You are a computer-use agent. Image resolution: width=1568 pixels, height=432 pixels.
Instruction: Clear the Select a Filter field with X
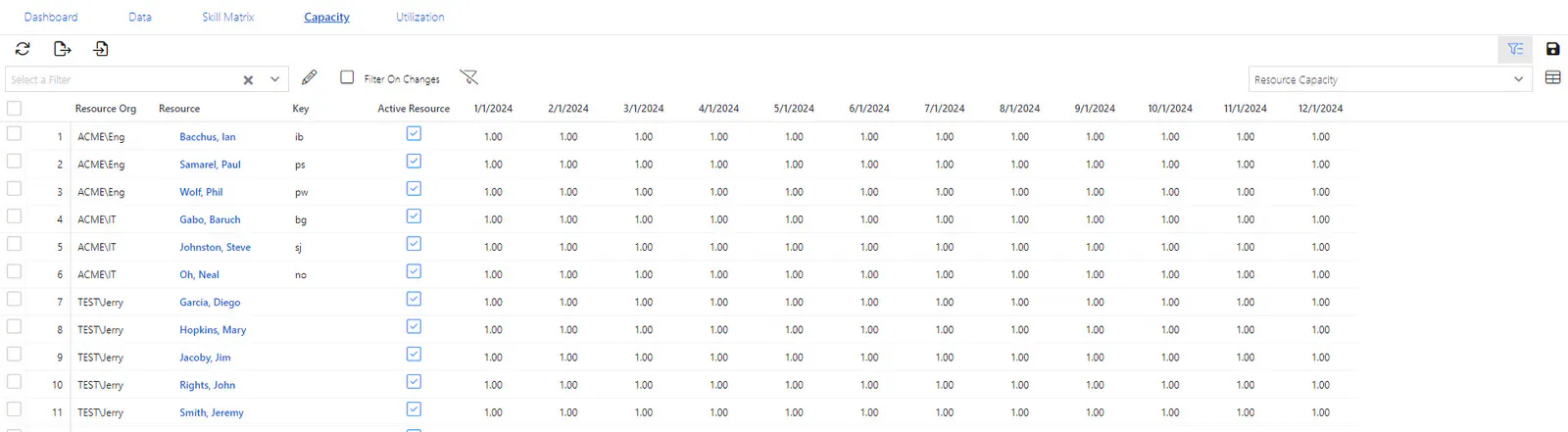click(248, 80)
